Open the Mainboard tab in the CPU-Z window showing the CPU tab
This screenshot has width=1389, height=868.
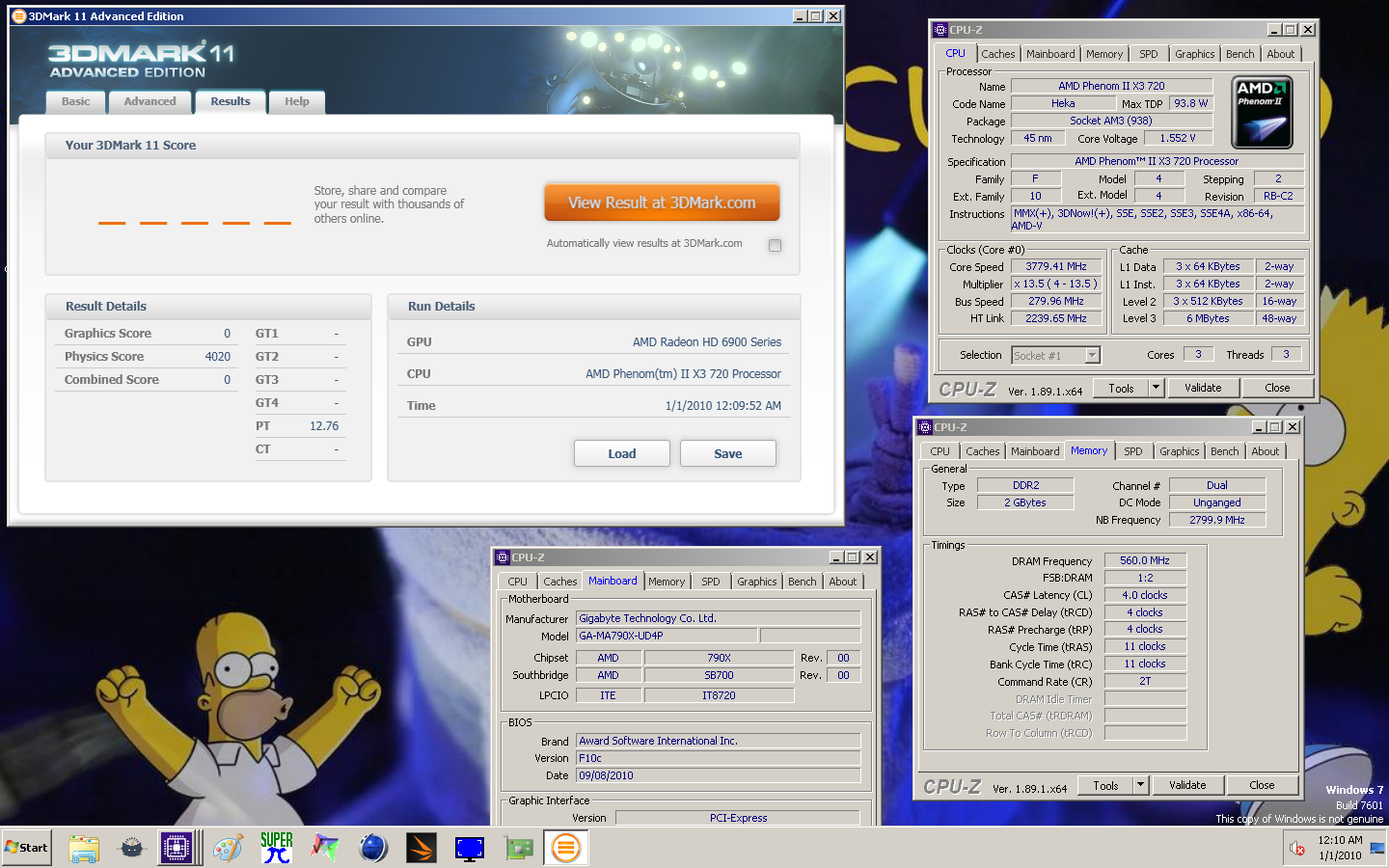1049,54
